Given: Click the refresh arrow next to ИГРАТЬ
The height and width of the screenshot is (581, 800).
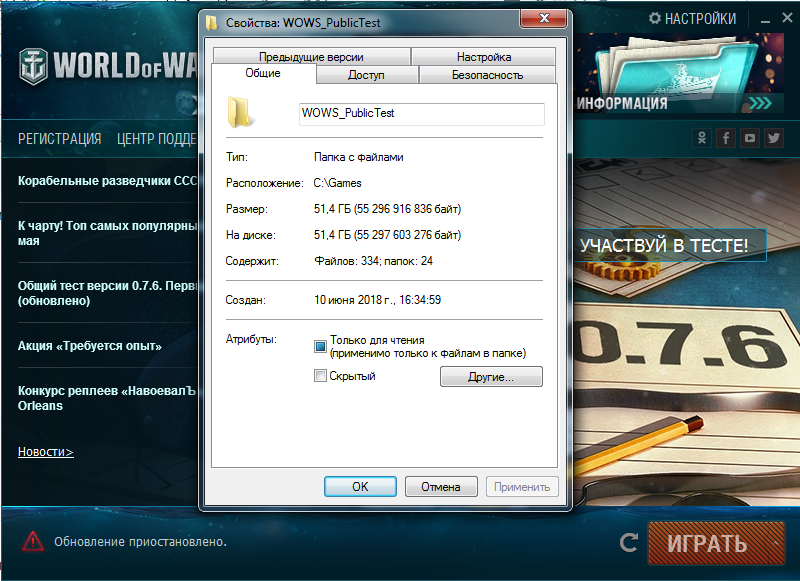Looking at the screenshot, I should [629, 543].
